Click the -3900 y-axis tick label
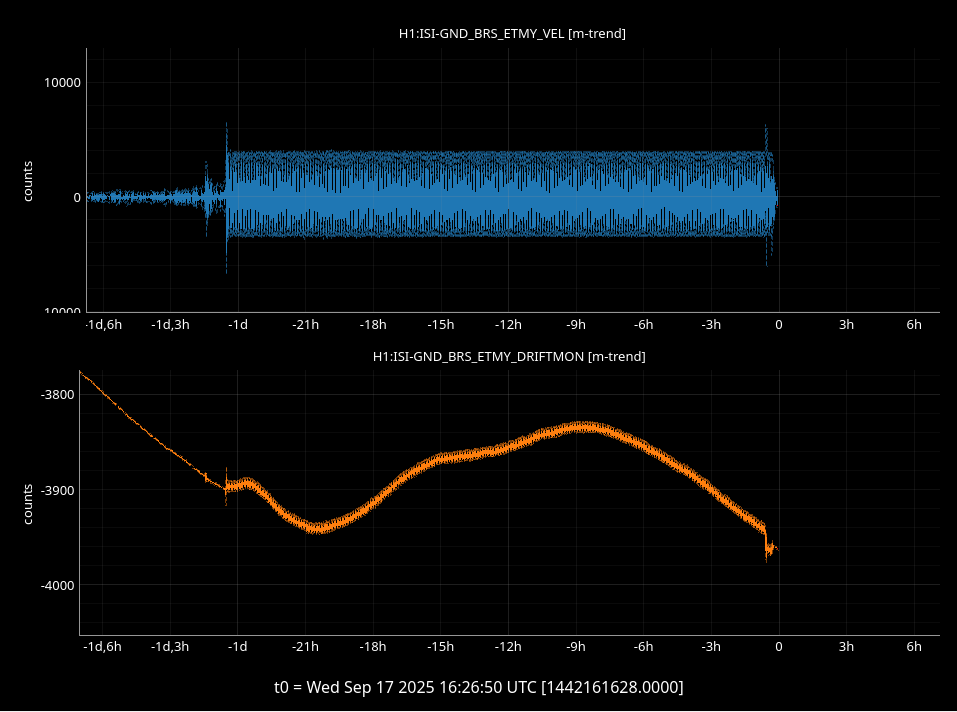Viewport: 957px width, 712px height. 57,491
